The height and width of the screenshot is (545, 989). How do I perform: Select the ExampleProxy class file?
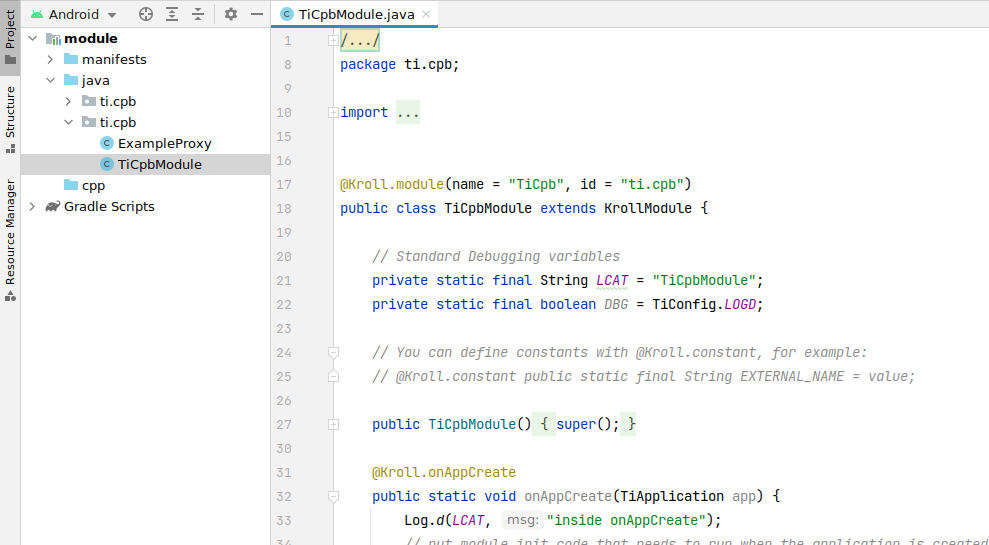[164, 143]
